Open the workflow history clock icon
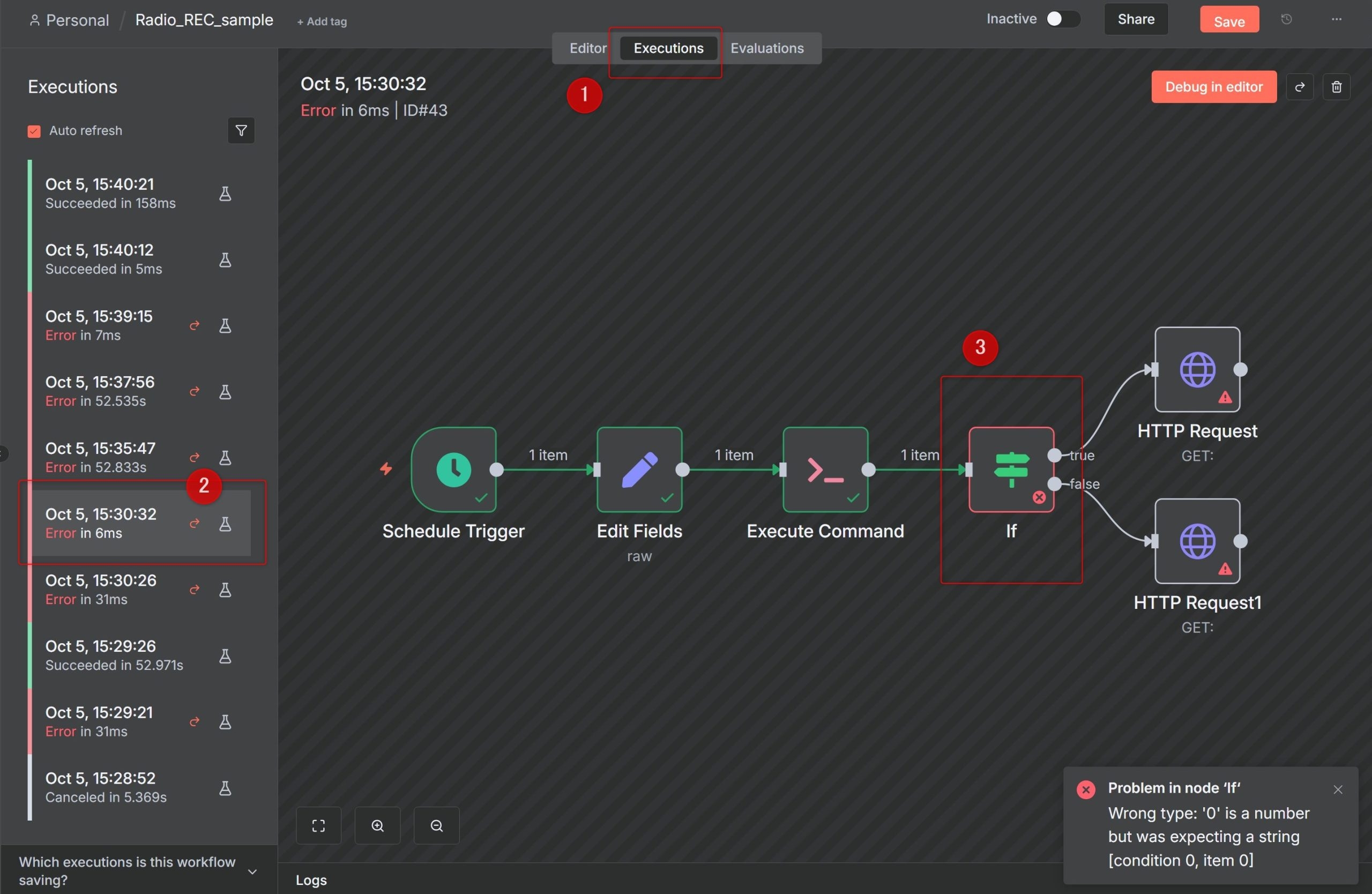The image size is (1372, 894). pos(1286,20)
